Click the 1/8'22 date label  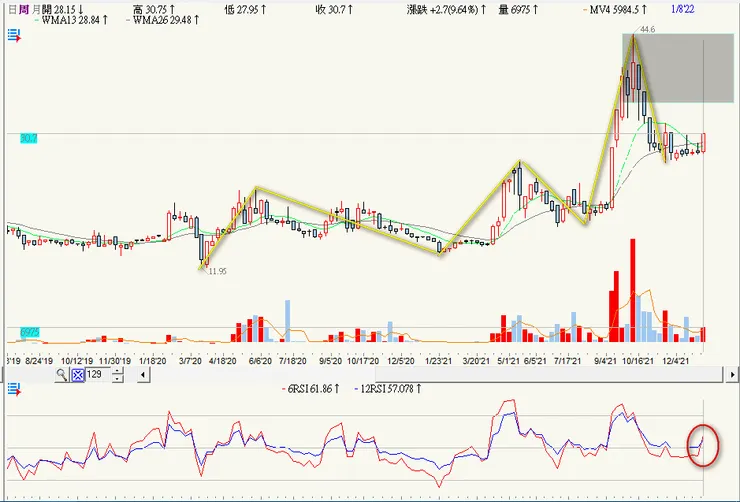click(x=683, y=9)
